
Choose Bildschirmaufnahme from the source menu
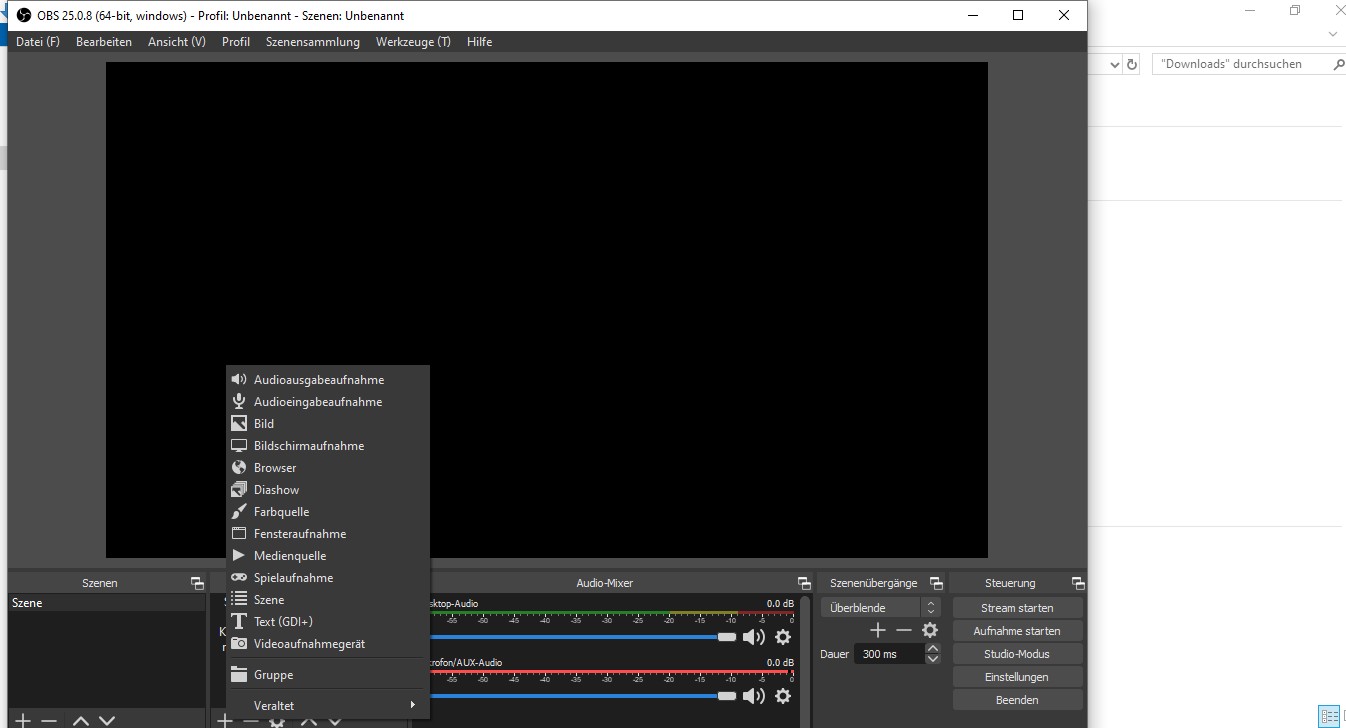pos(308,446)
